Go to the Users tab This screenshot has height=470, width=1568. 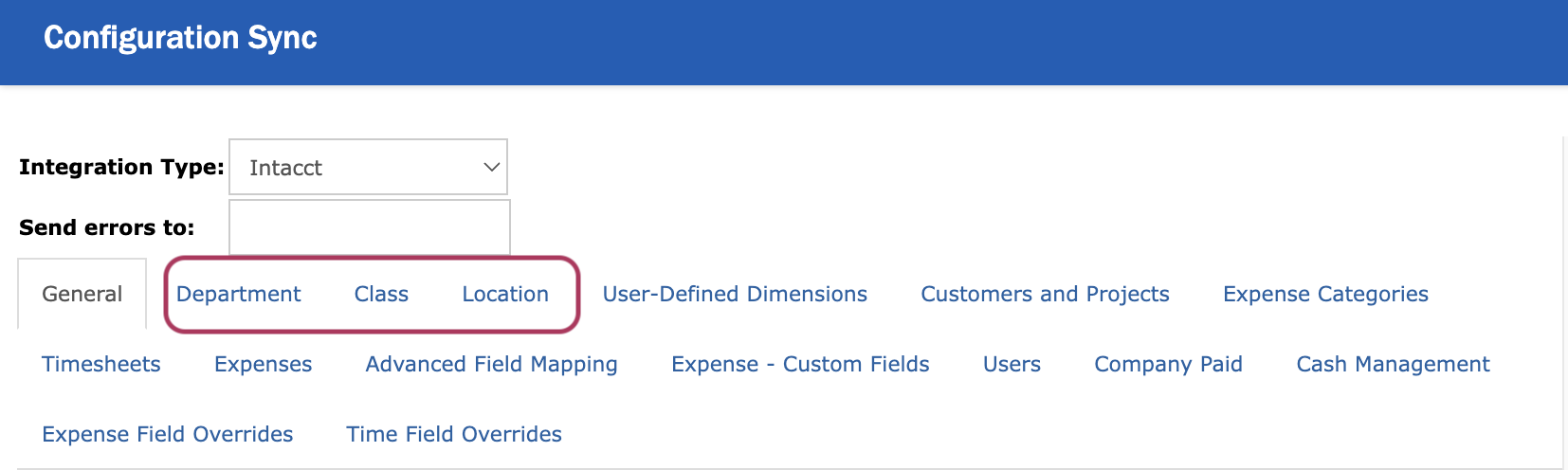click(x=1012, y=365)
